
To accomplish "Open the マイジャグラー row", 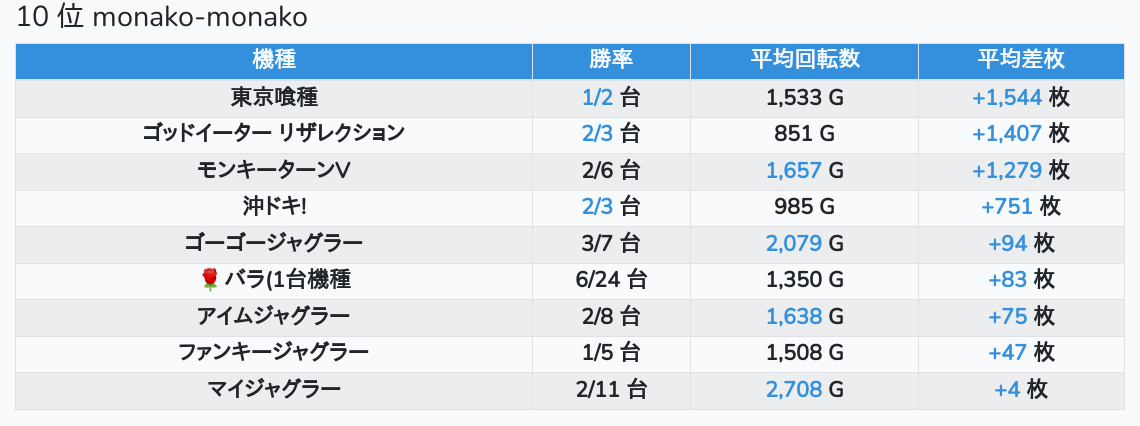I will point(569,390).
